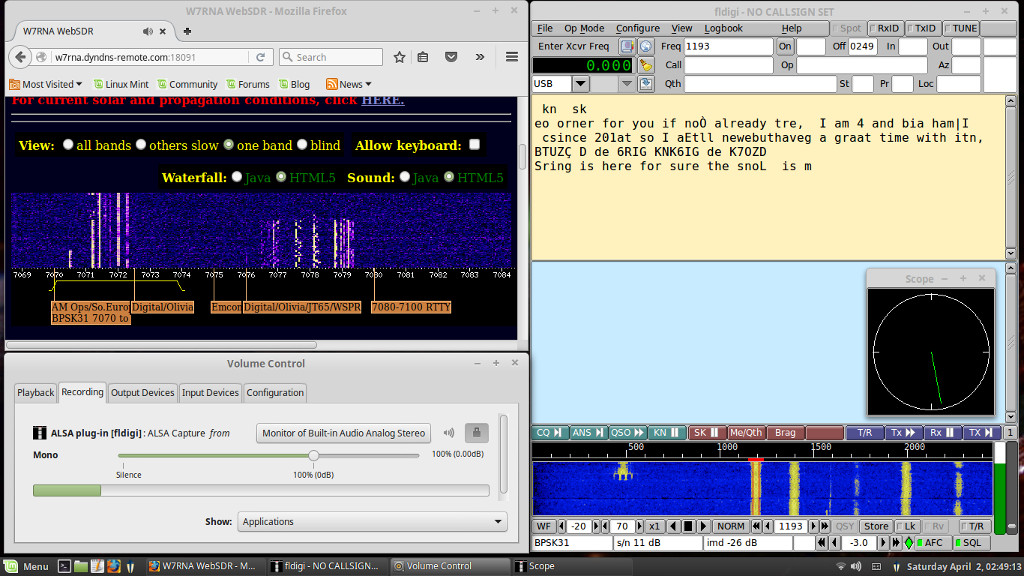Expand the Most Visited bookmarks folder

pyautogui.click(x=46, y=84)
